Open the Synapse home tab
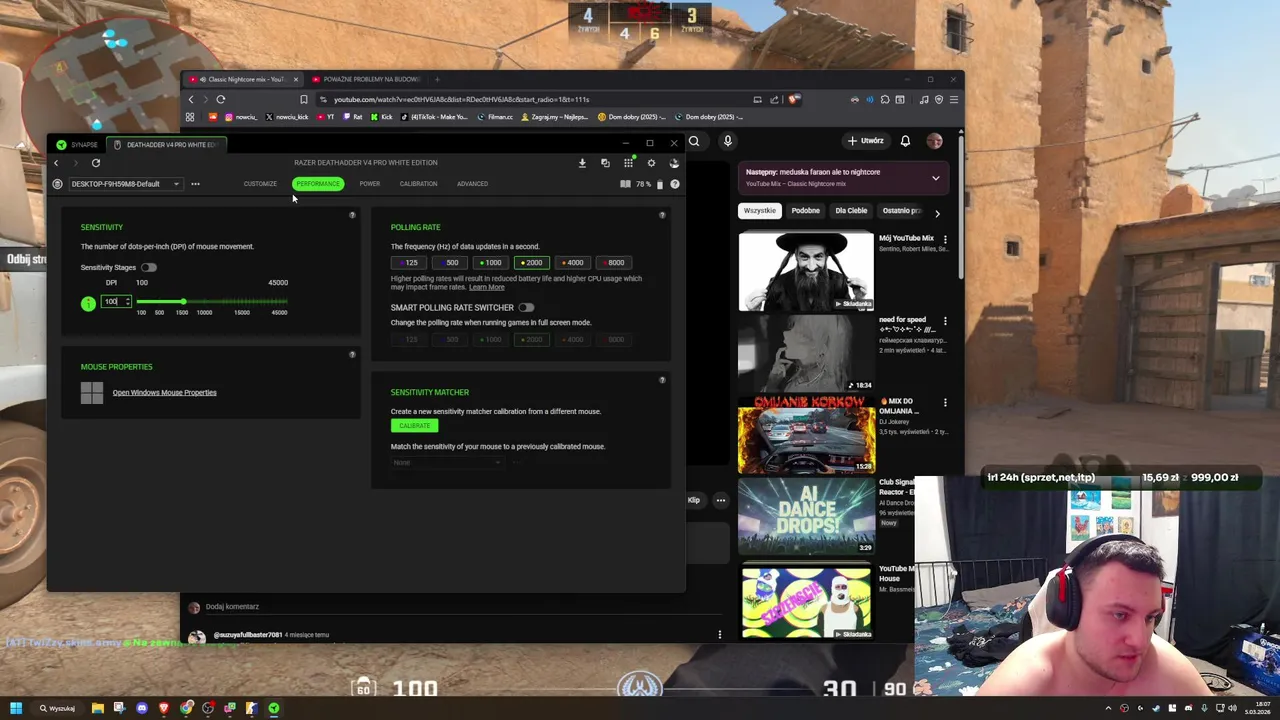This screenshot has height=720, width=1280. (x=77, y=145)
